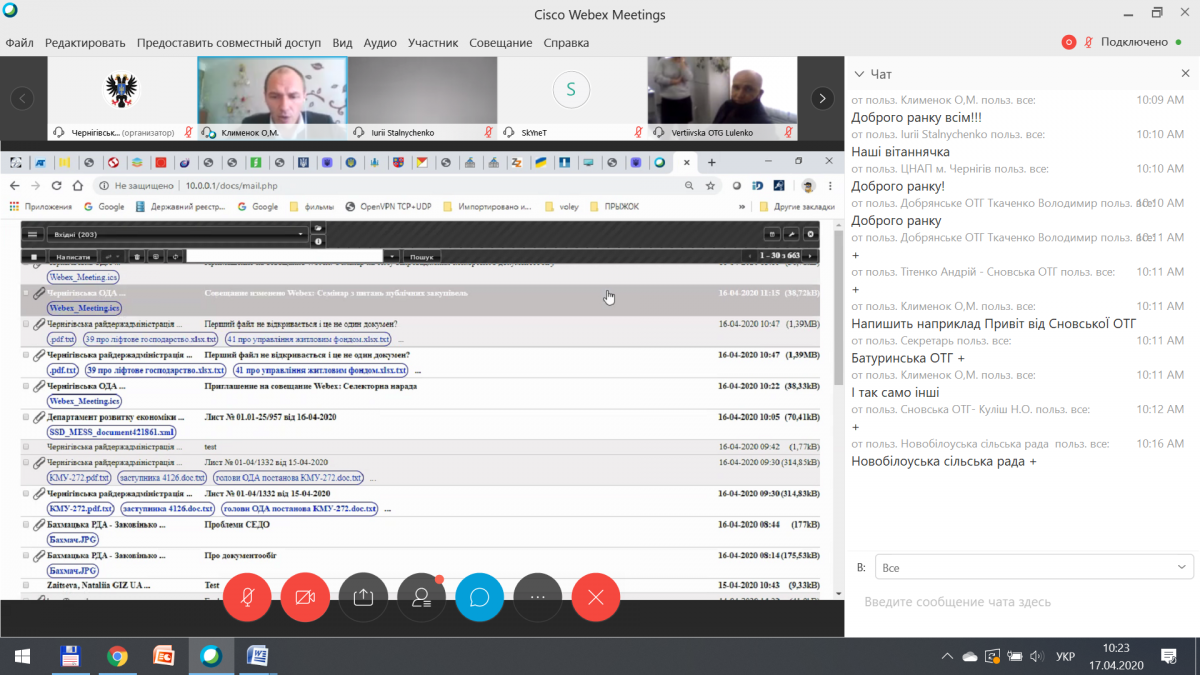
Task: Open the chat recipient dropdown 'Все'
Action: click(x=1033, y=567)
